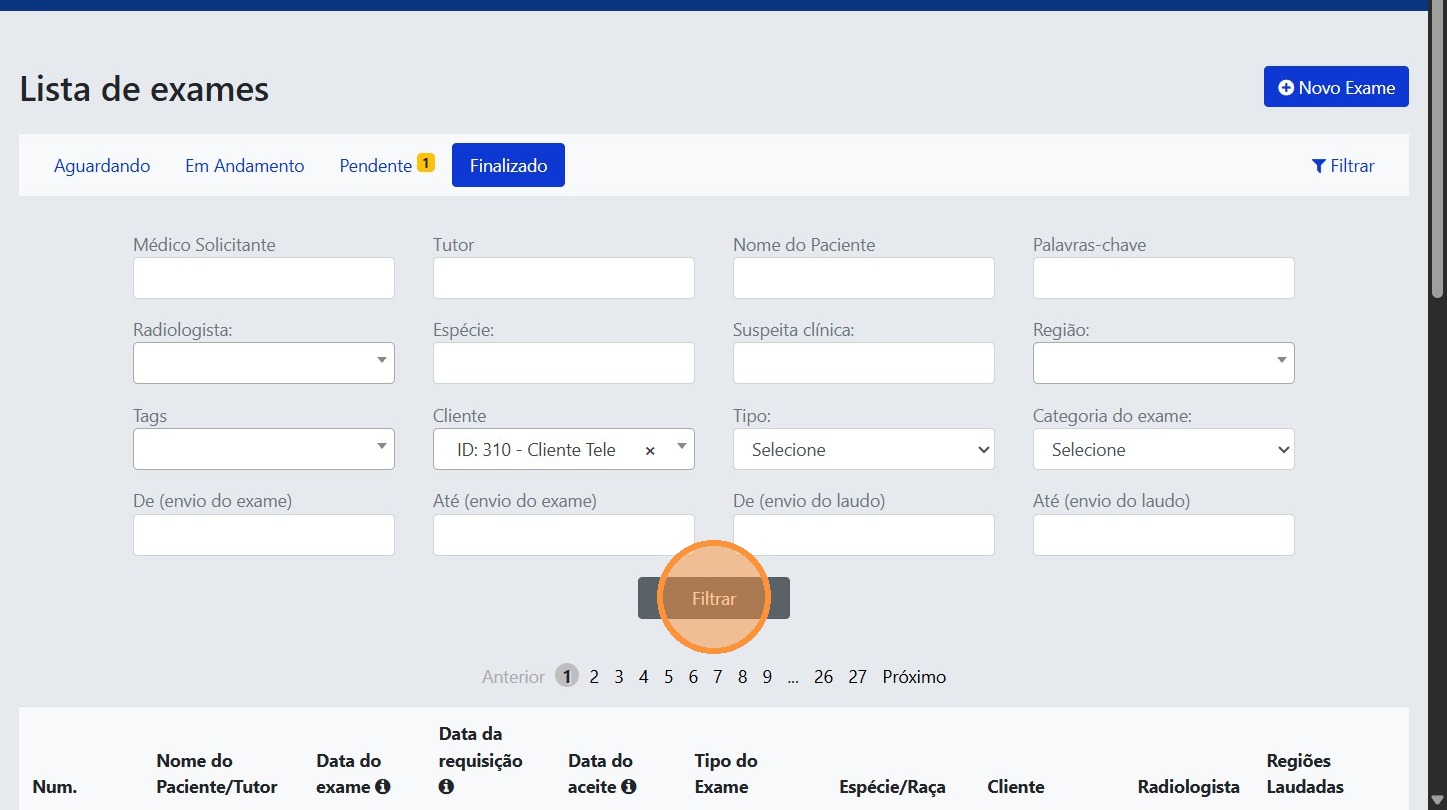Click info icon next to Data do exame
This screenshot has height=810, width=1447.
(382, 787)
